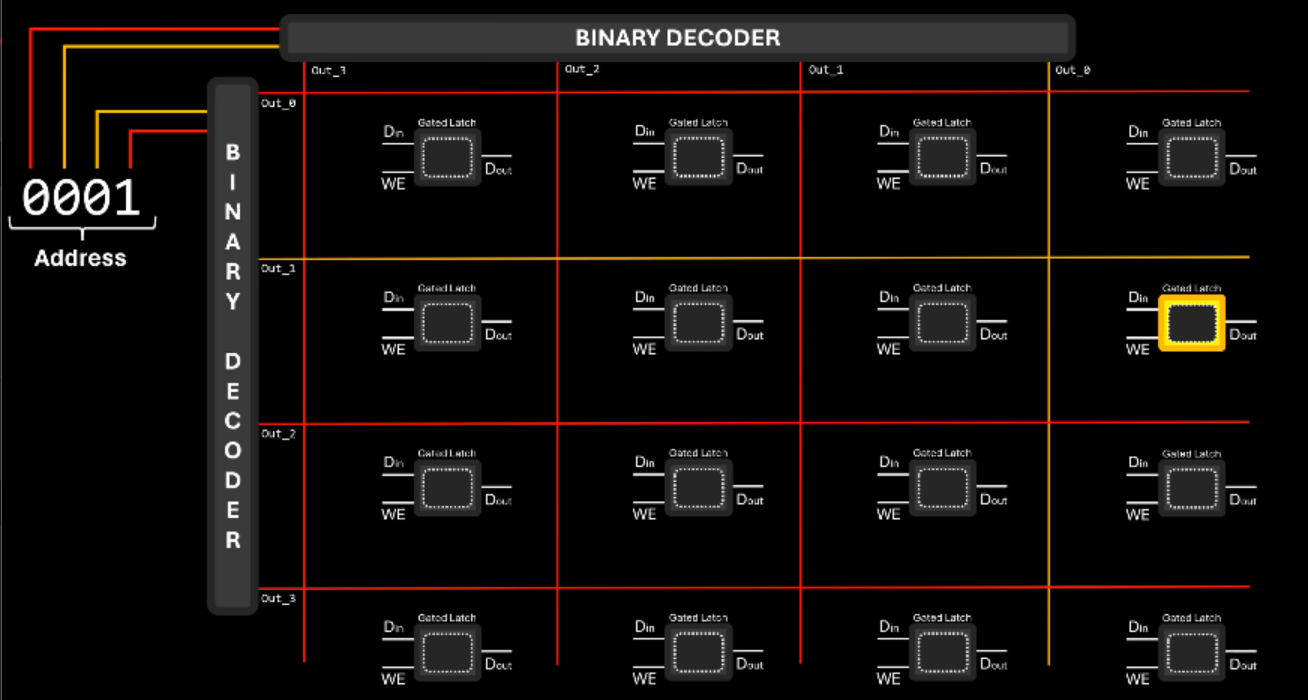Screen dimensions: 1308x700
Task: Select the Out_3 column label under top decoder
Action: 329,71
